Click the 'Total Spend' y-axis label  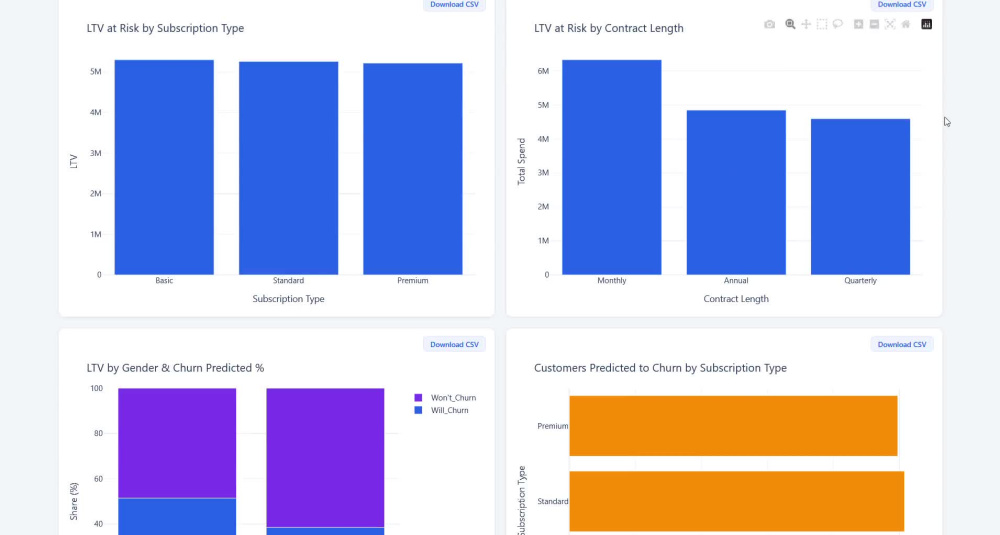(x=522, y=161)
